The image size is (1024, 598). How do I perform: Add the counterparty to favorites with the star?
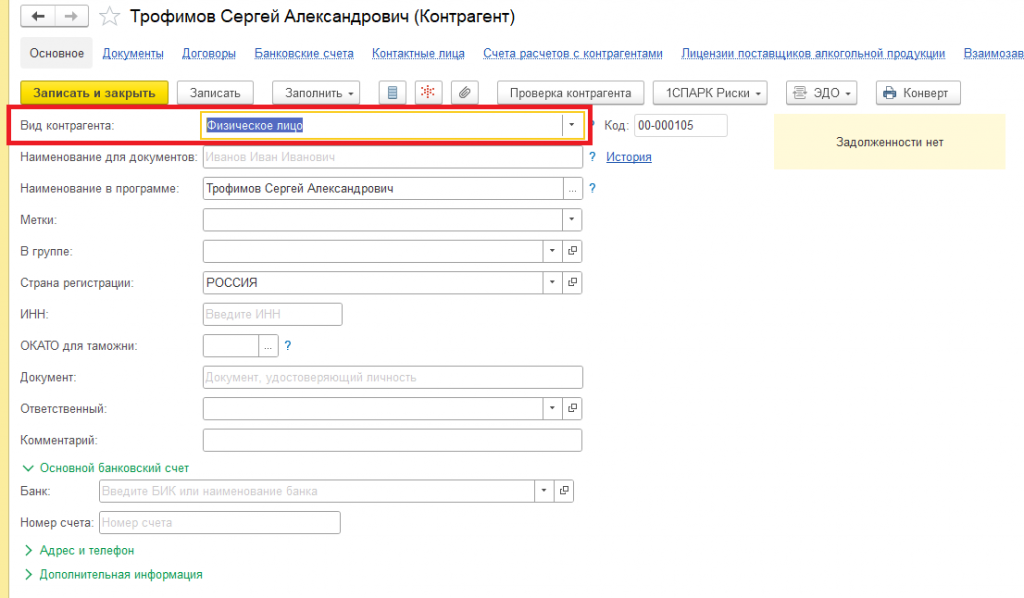pos(110,16)
